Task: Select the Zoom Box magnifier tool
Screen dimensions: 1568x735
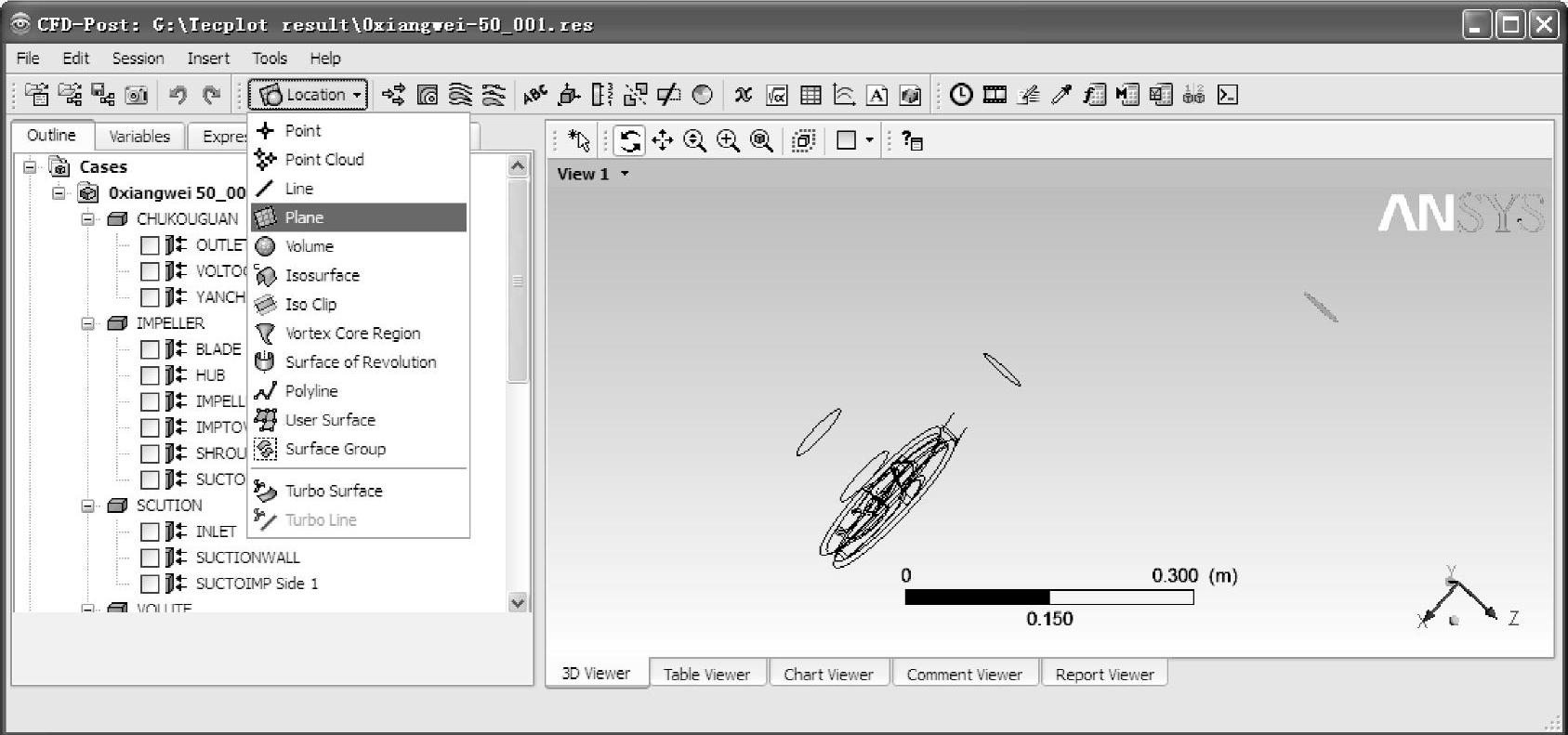Action: tap(728, 140)
